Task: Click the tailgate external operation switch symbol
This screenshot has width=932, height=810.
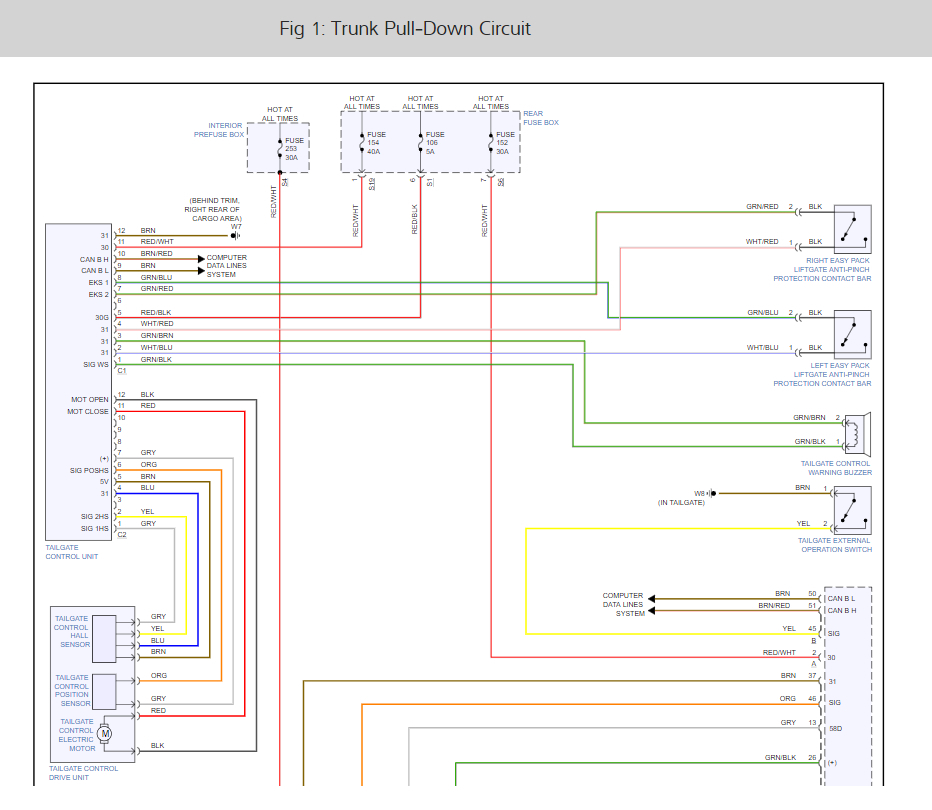Action: (x=852, y=510)
